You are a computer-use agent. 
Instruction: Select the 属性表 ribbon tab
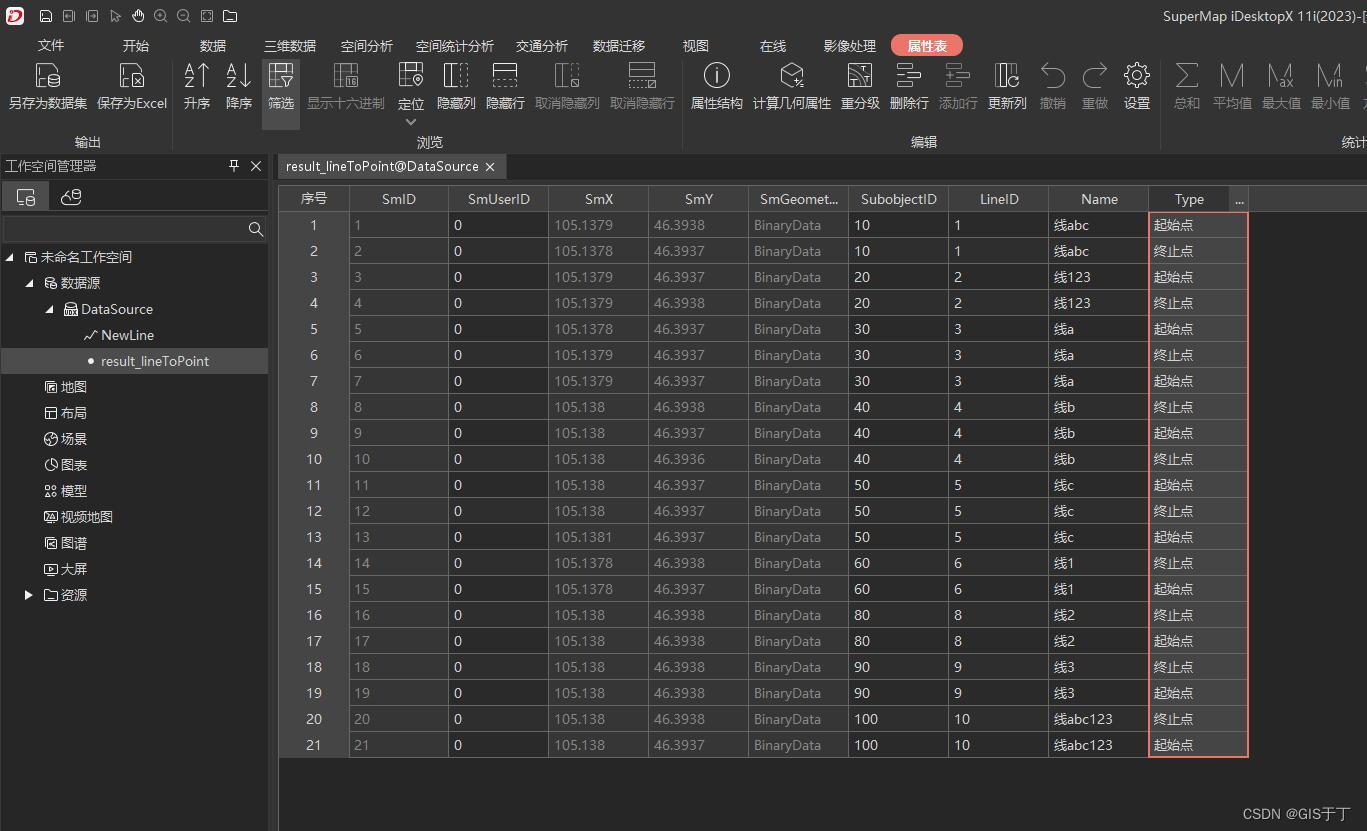pyautogui.click(x=927, y=46)
